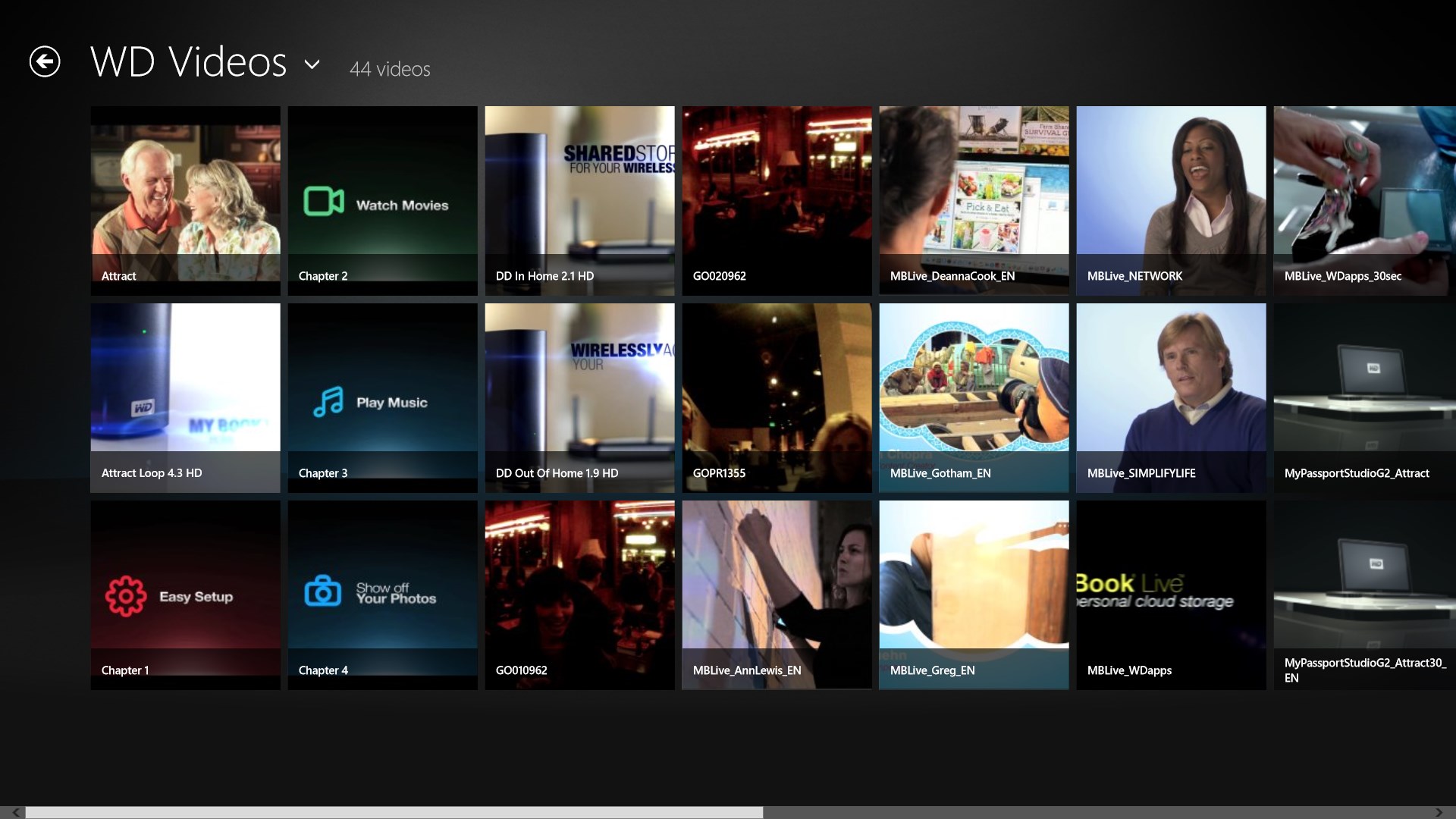
Task: Click the scrollbar left arrow
Action: point(15,812)
